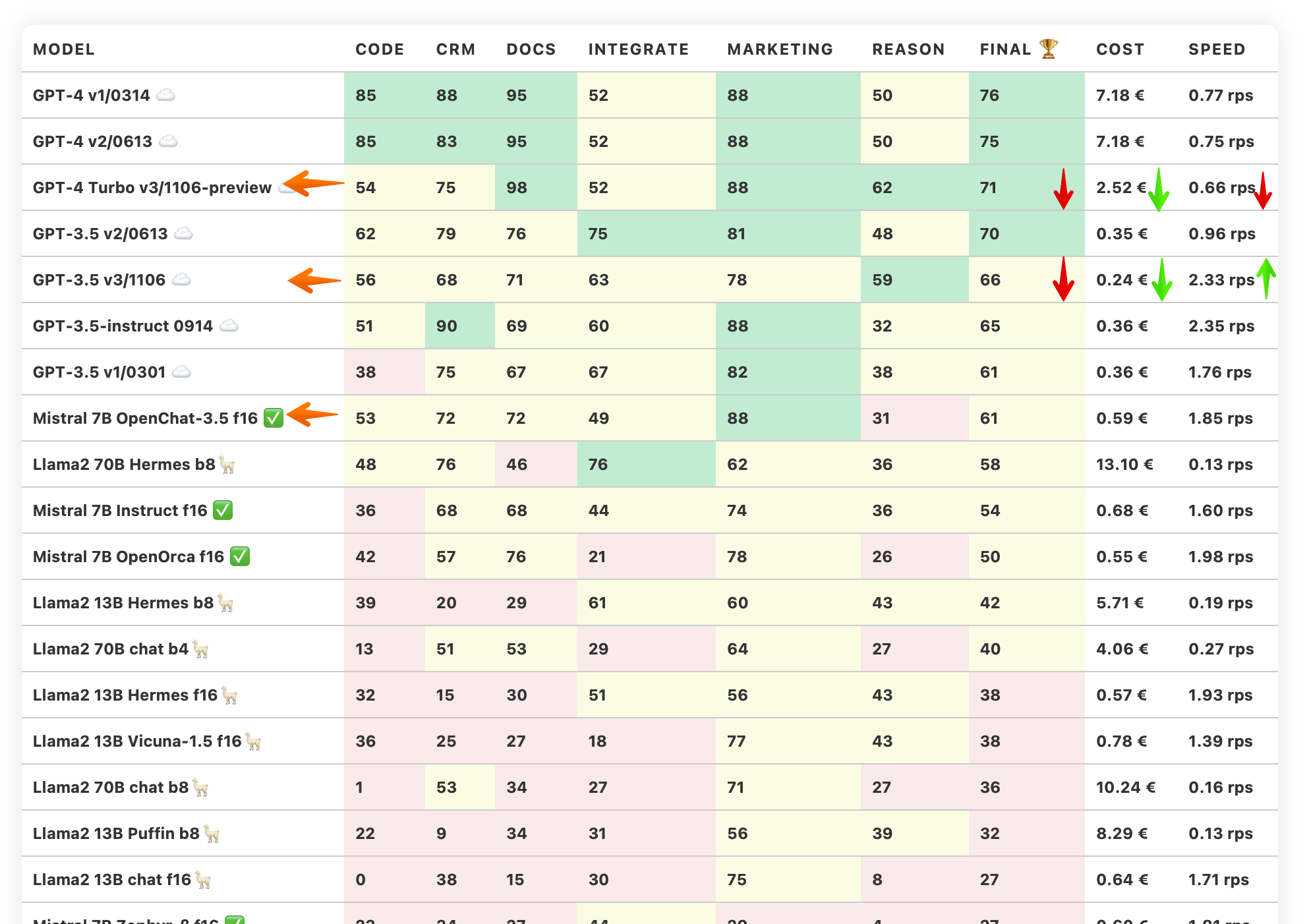Select the cloud icon beside GPT-3.5-instruct 0914
The image size is (1309, 924).
[x=229, y=326]
